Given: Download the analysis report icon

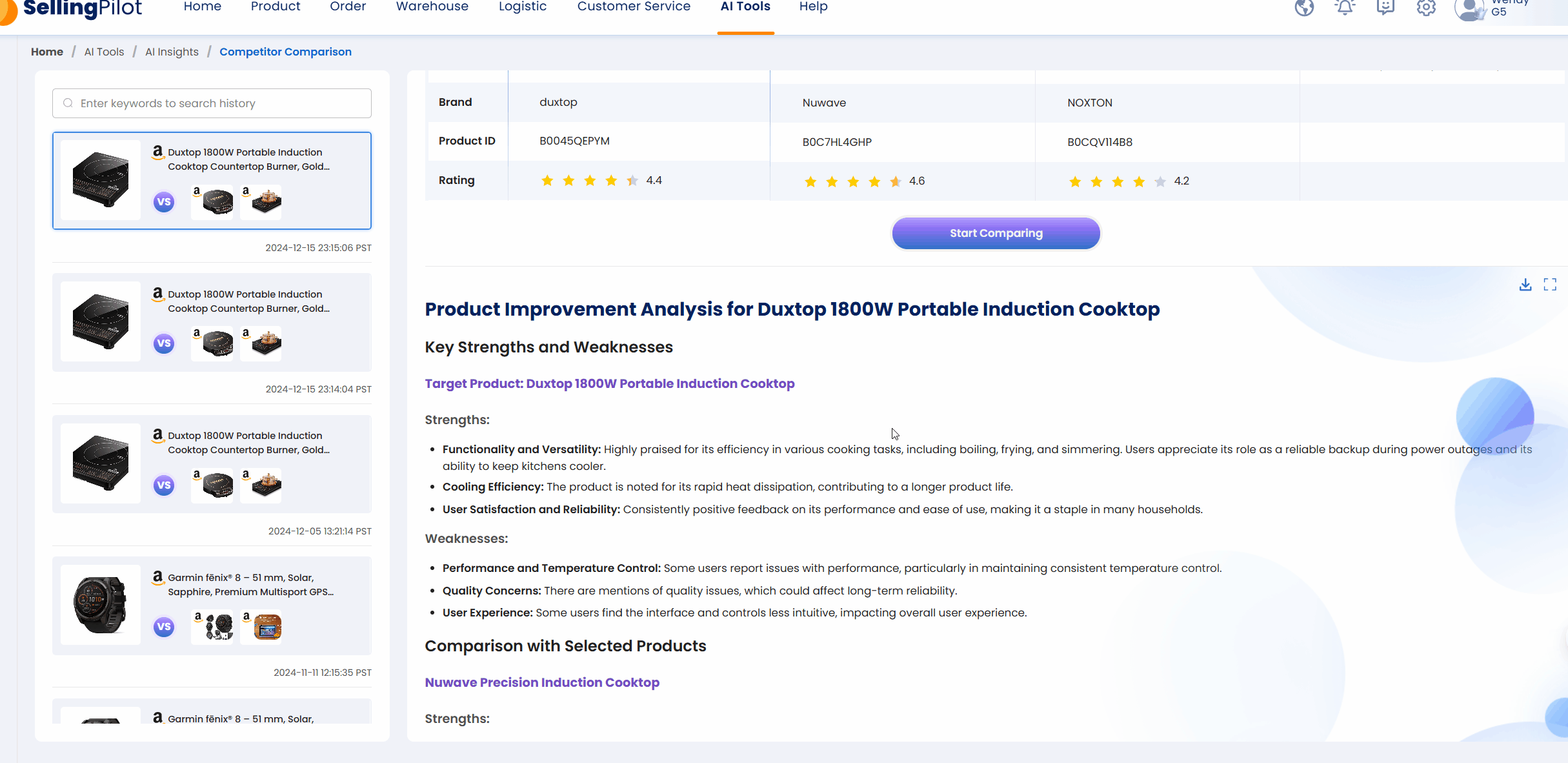Looking at the screenshot, I should tap(1525, 285).
